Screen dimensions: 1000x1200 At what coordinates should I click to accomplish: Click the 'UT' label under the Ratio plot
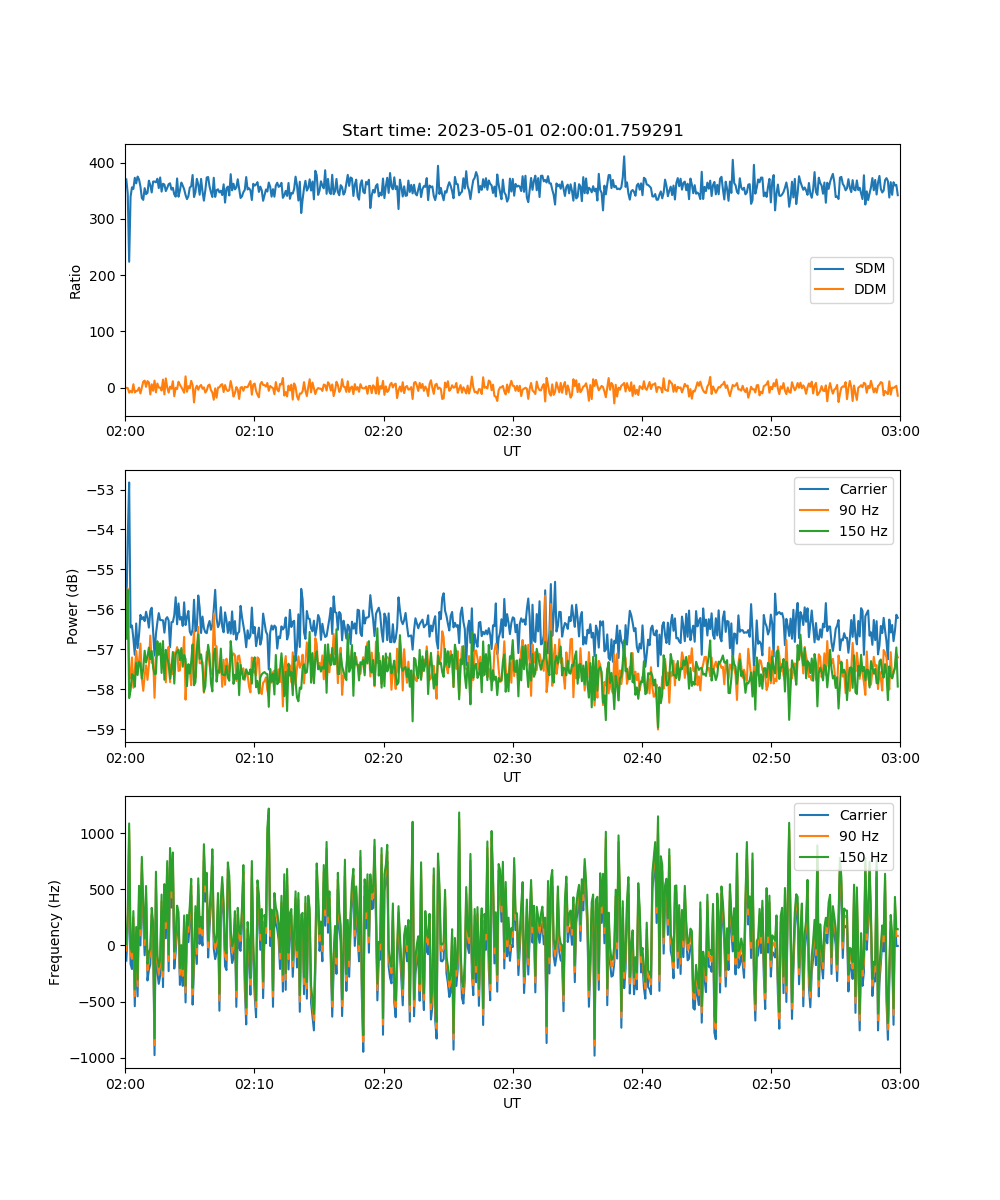point(512,451)
